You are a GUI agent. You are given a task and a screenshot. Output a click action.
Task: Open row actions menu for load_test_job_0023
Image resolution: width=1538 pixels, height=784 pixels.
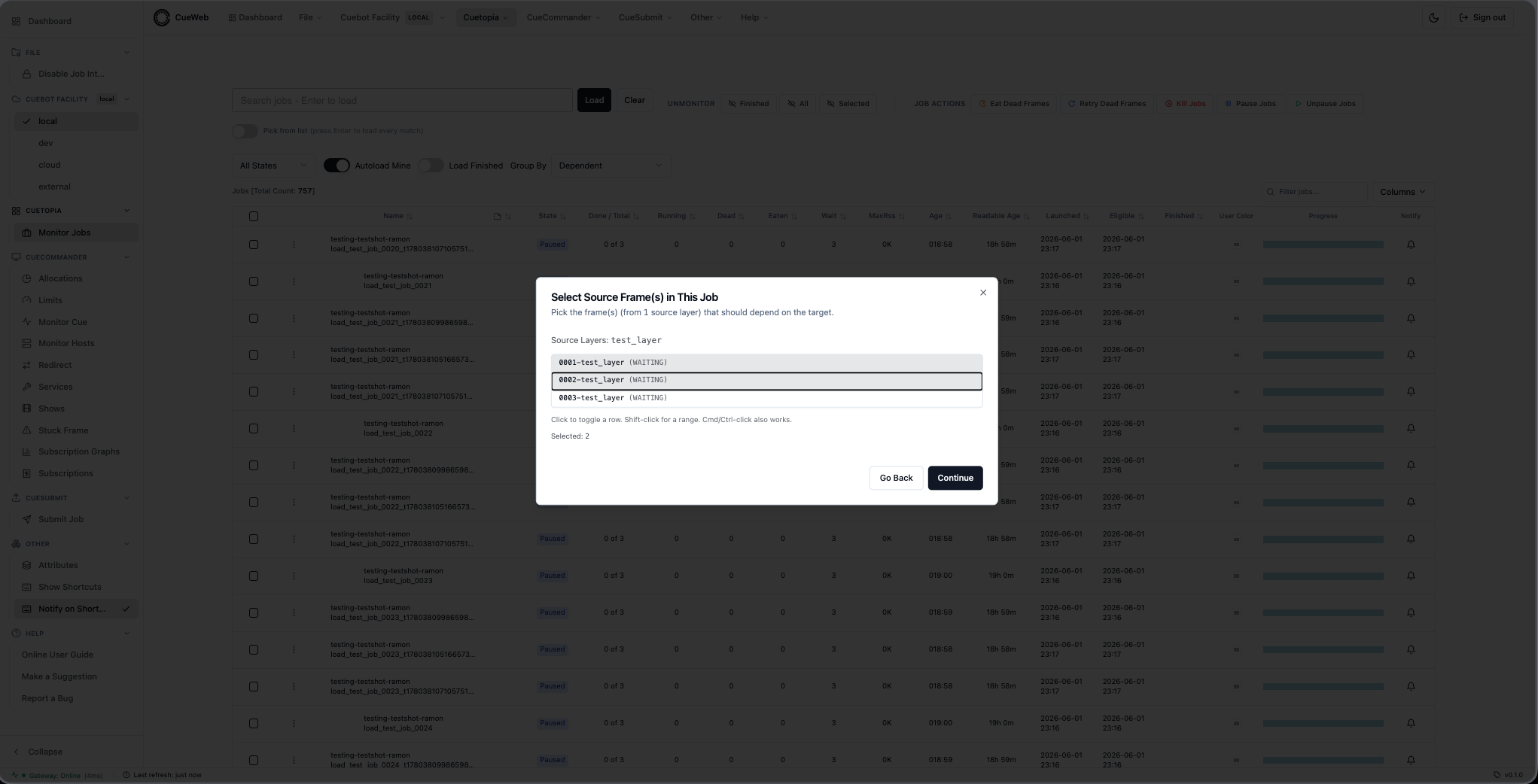coord(294,576)
